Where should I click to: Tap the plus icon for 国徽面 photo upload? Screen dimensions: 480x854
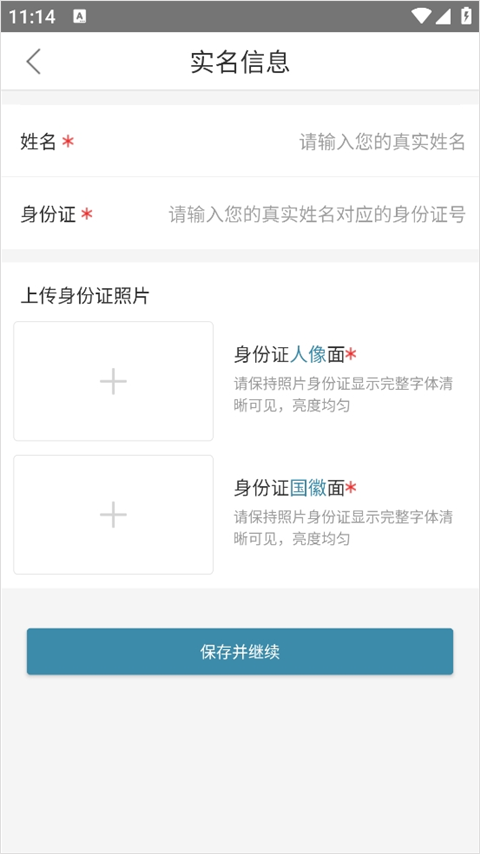pyautogui.click(x=113, y=515)
